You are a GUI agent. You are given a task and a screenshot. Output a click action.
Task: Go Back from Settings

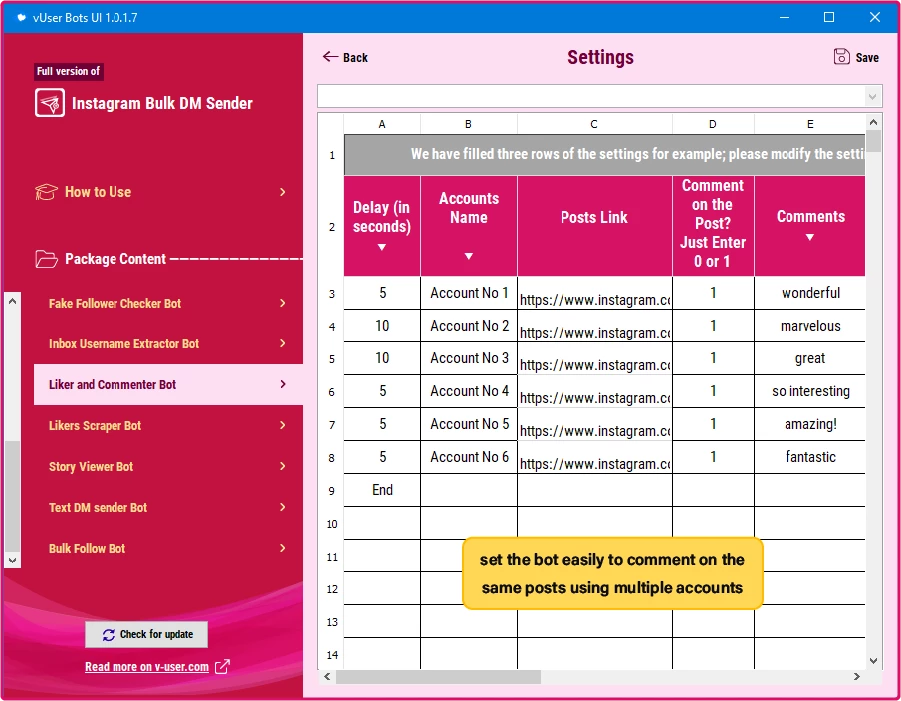coord(345,57)
